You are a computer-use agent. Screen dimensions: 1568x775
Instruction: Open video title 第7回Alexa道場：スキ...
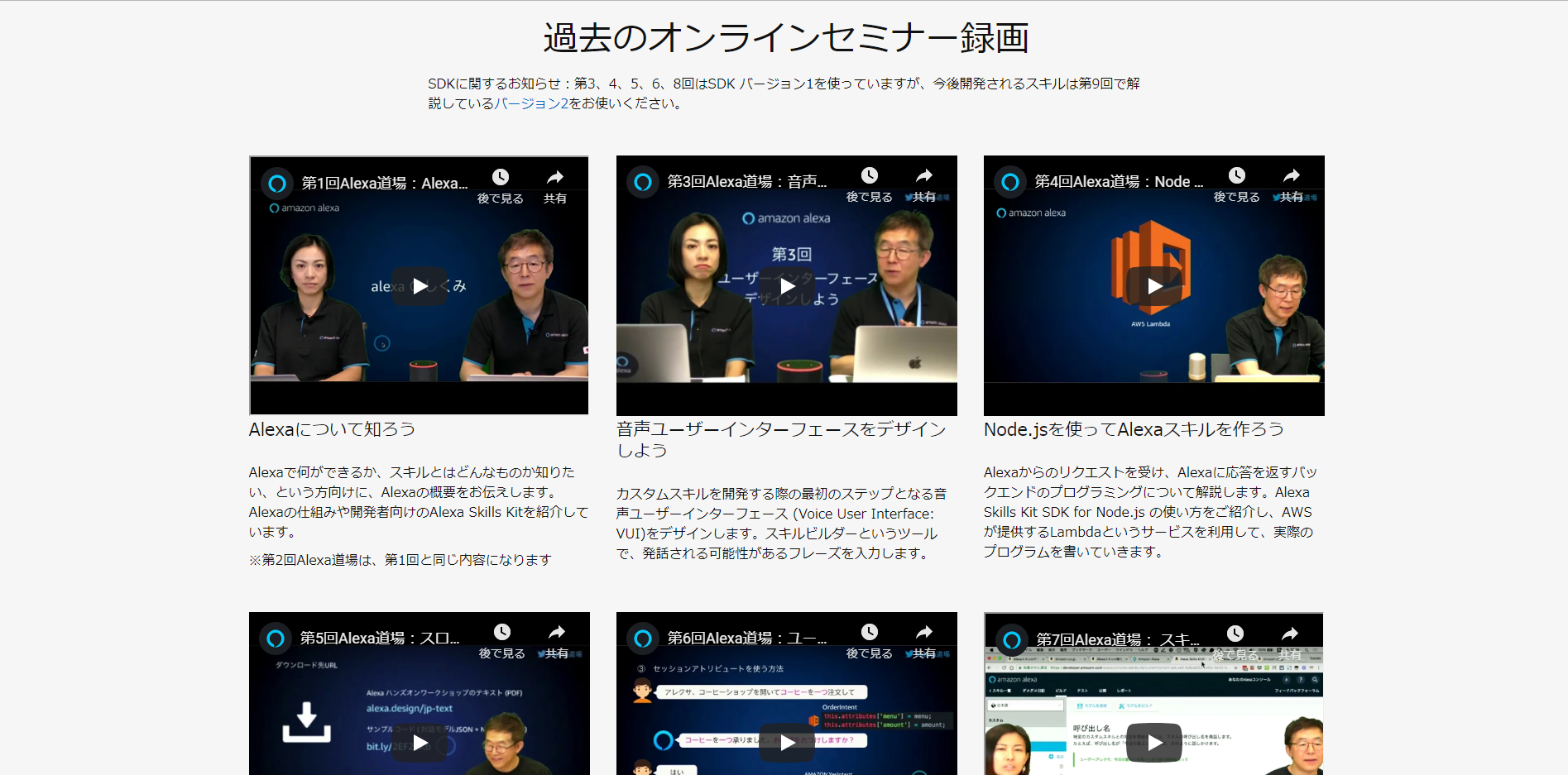tap(1118, 639)
